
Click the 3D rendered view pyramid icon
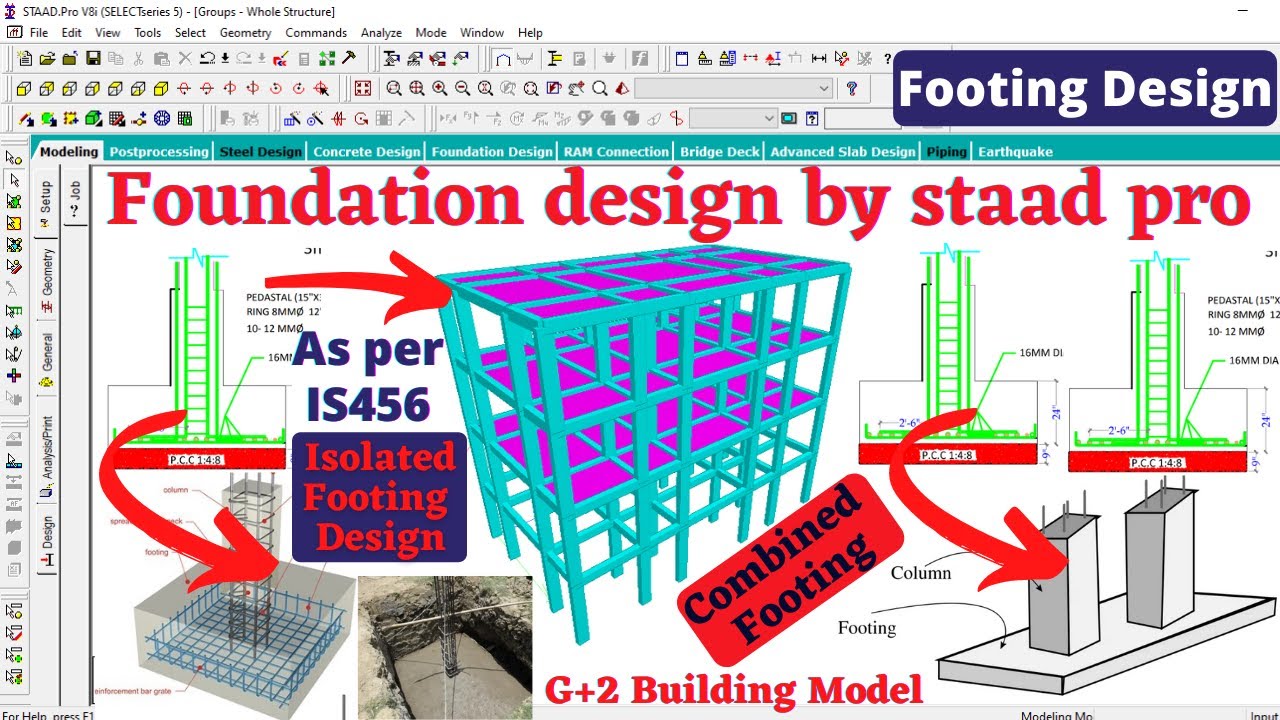coord(622,88)
